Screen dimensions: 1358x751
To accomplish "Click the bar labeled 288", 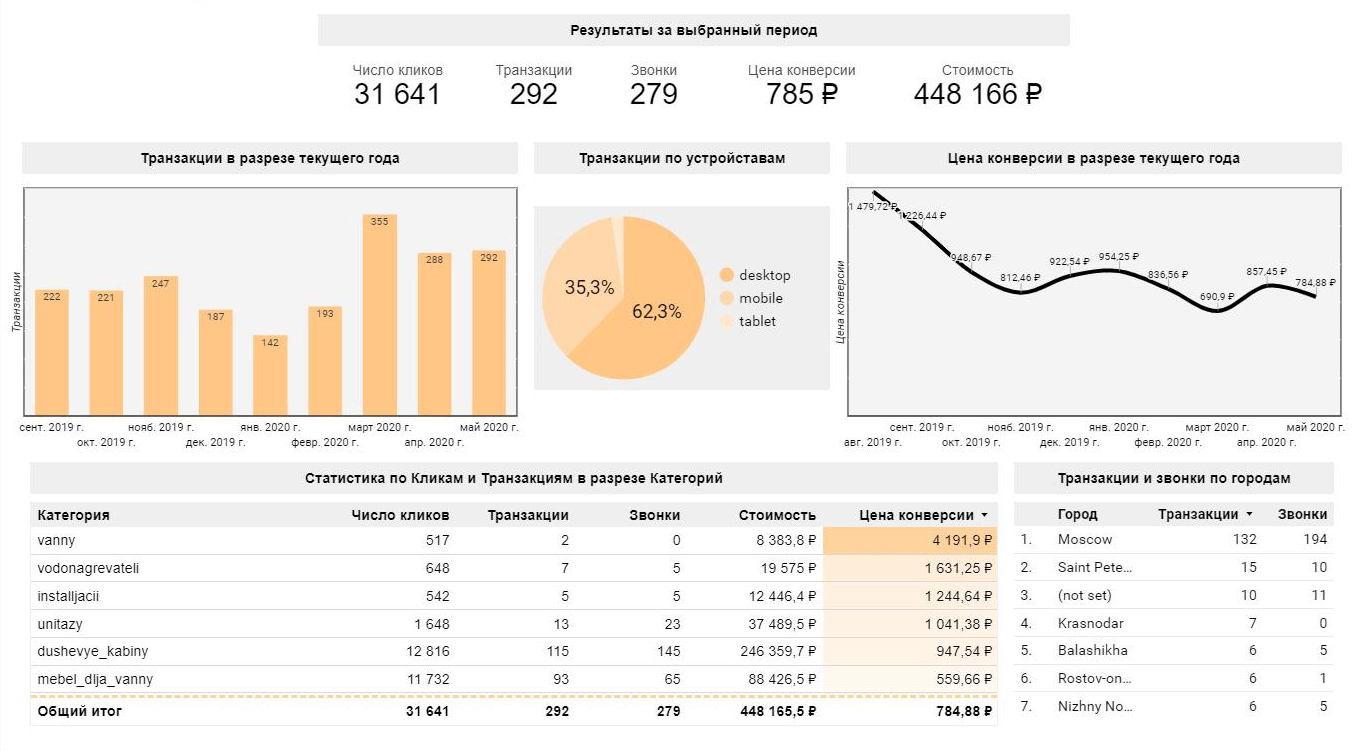I will 434,334.
